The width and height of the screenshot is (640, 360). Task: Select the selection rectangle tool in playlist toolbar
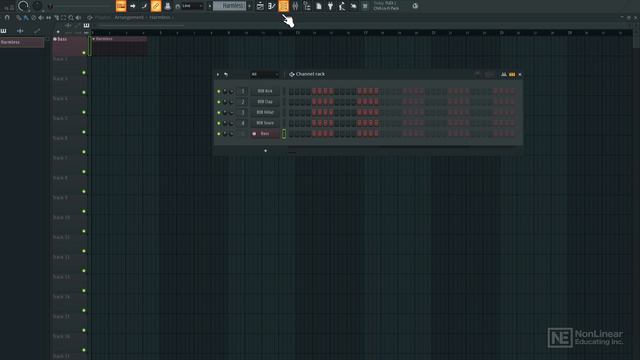click(63, 18)
